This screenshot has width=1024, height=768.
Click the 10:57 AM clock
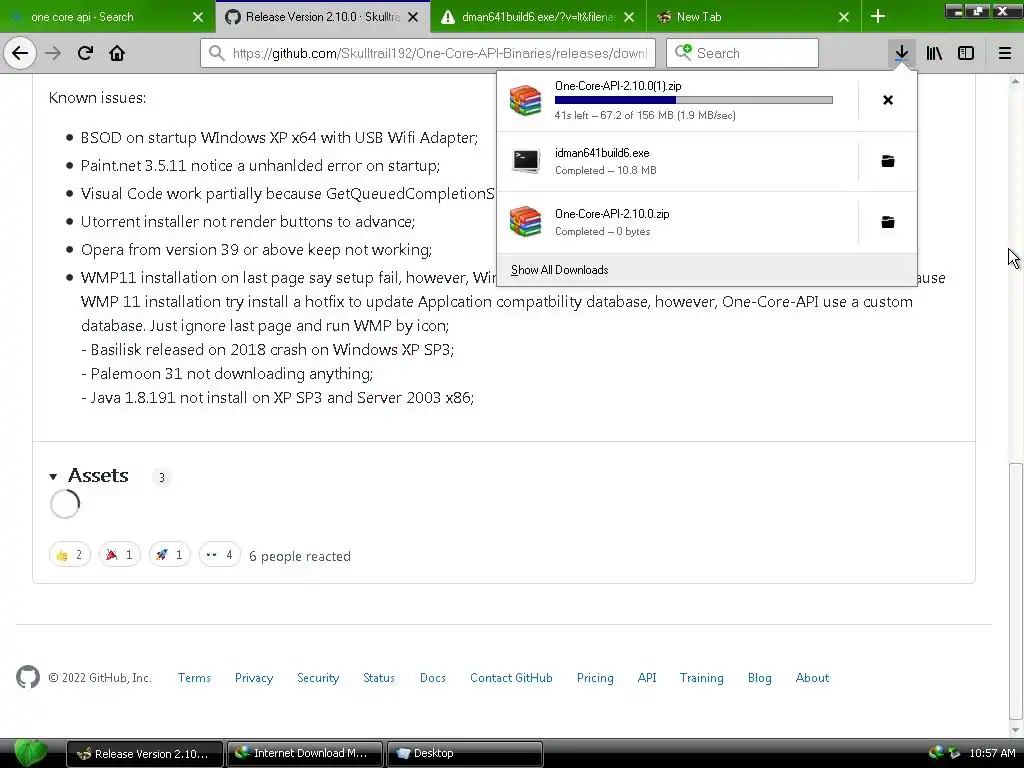[x=992, y=753]
